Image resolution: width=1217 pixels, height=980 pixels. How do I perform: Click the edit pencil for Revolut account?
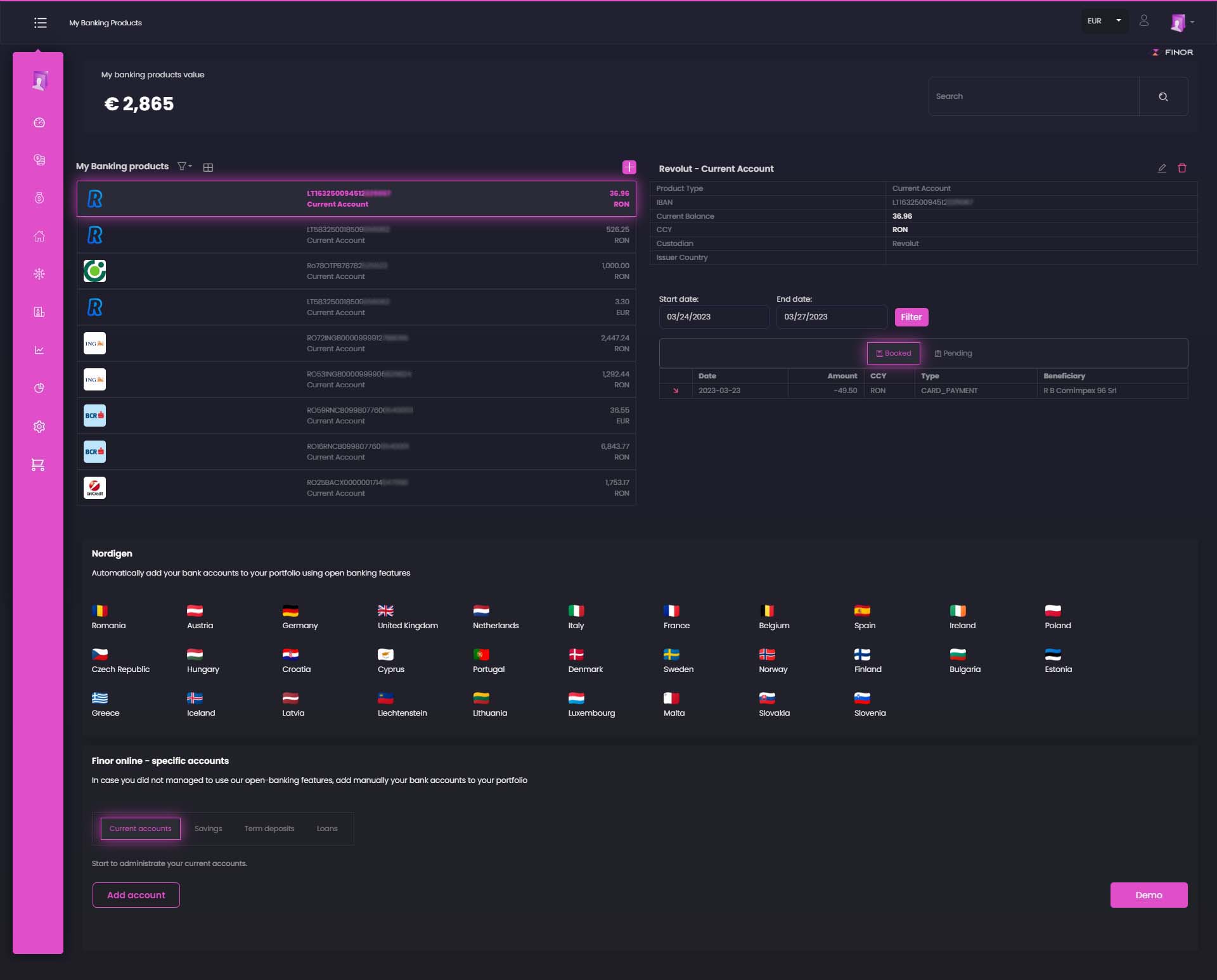1162,169
